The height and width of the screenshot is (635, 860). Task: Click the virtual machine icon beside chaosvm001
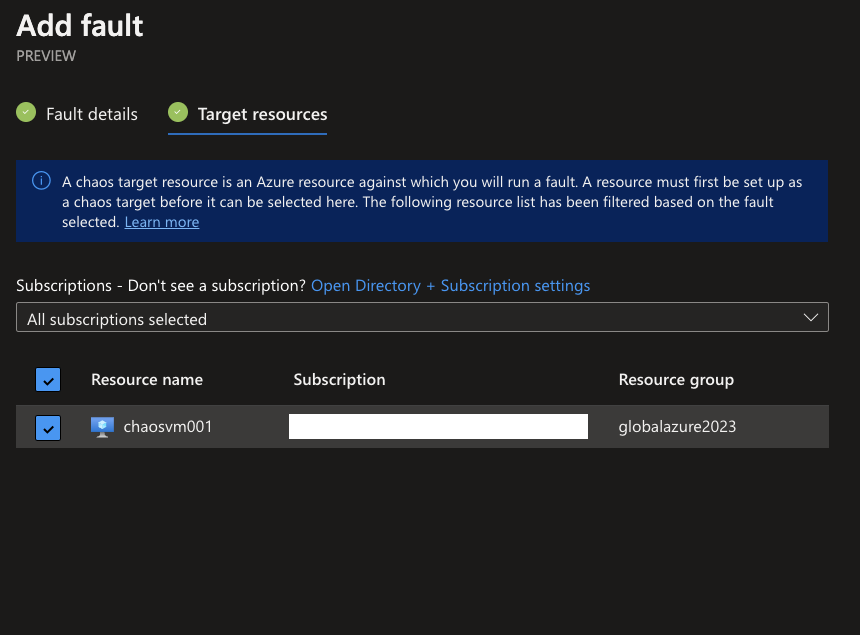(x=103, y=427)
